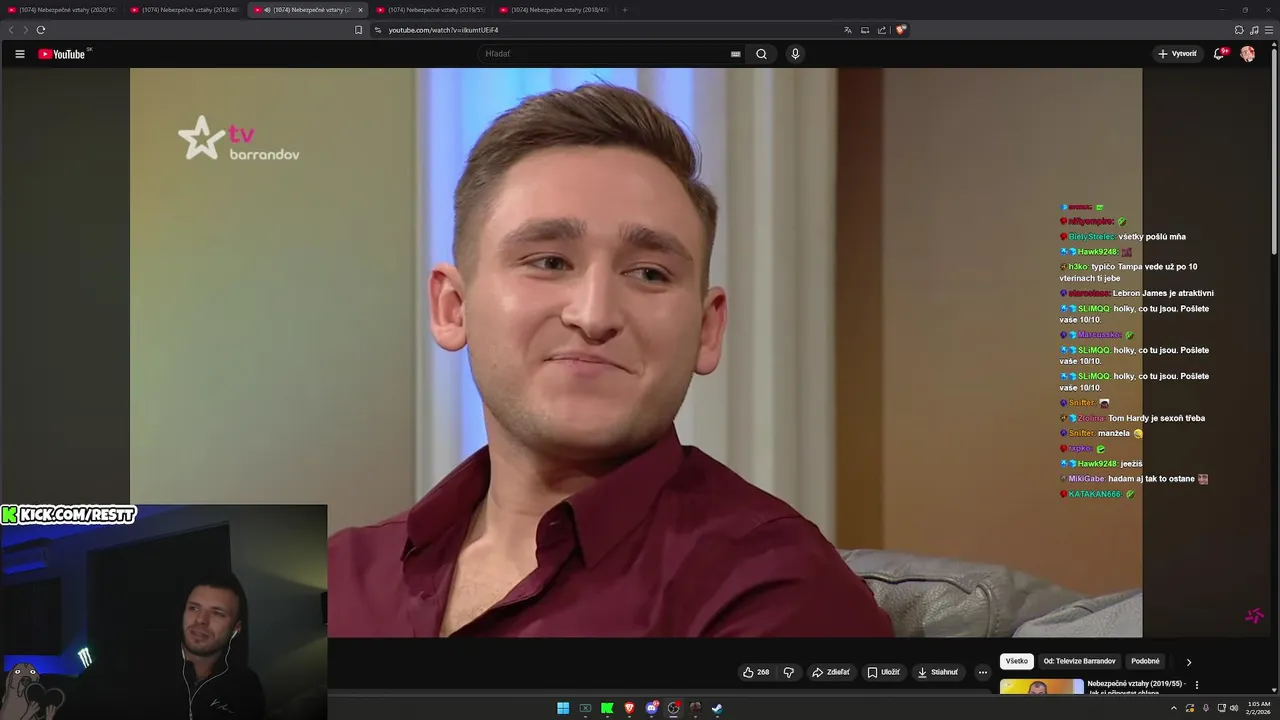Click the Uložiť save button

[883, 672]
